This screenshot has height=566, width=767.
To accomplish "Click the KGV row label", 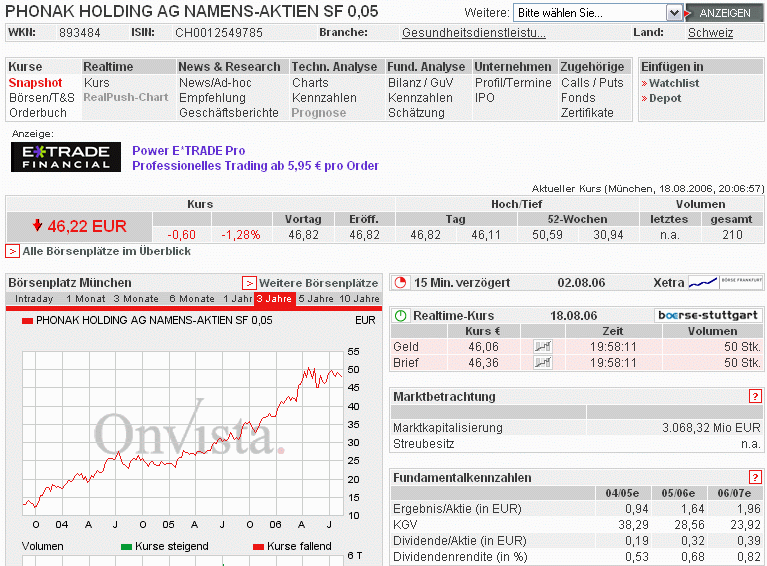I will (405, 525).
